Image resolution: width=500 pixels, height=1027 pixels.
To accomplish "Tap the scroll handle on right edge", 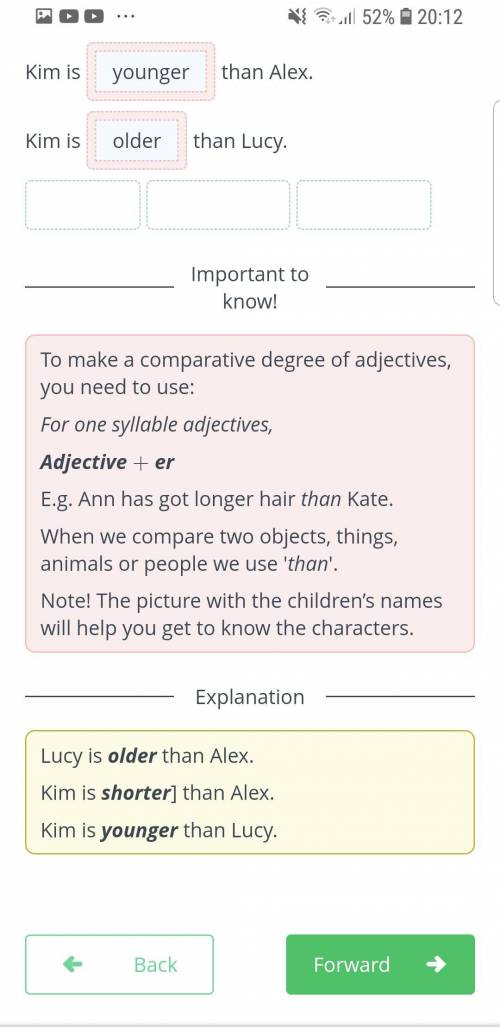I will coord(496,203).
